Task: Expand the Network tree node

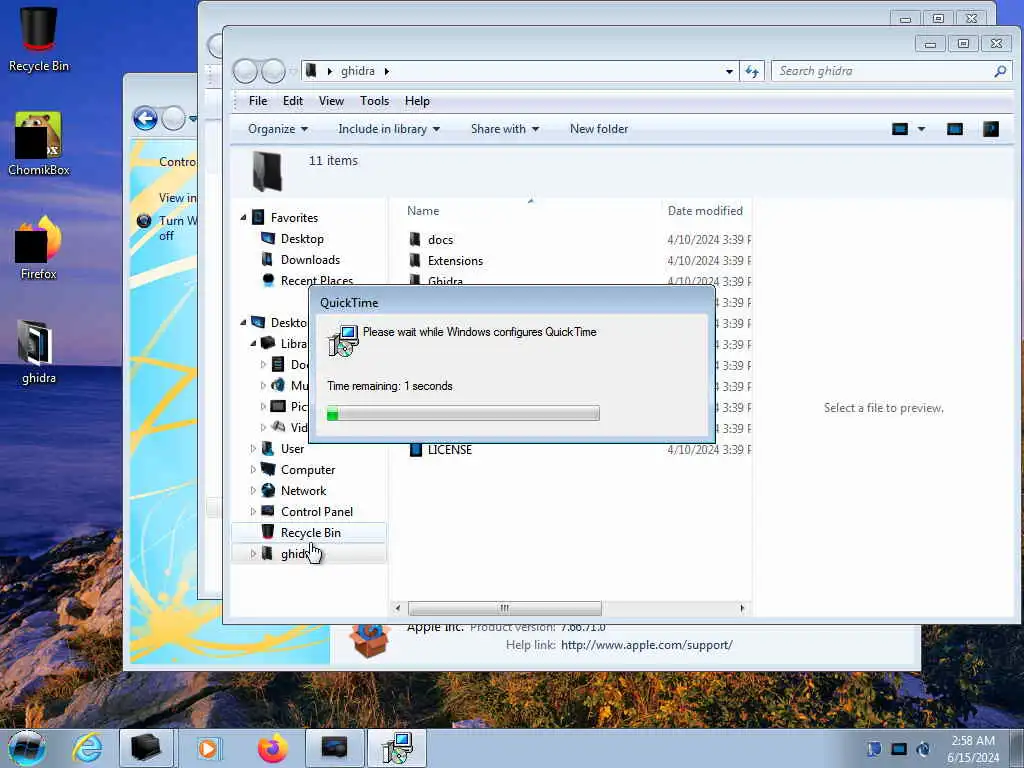Action: point(253,490)
